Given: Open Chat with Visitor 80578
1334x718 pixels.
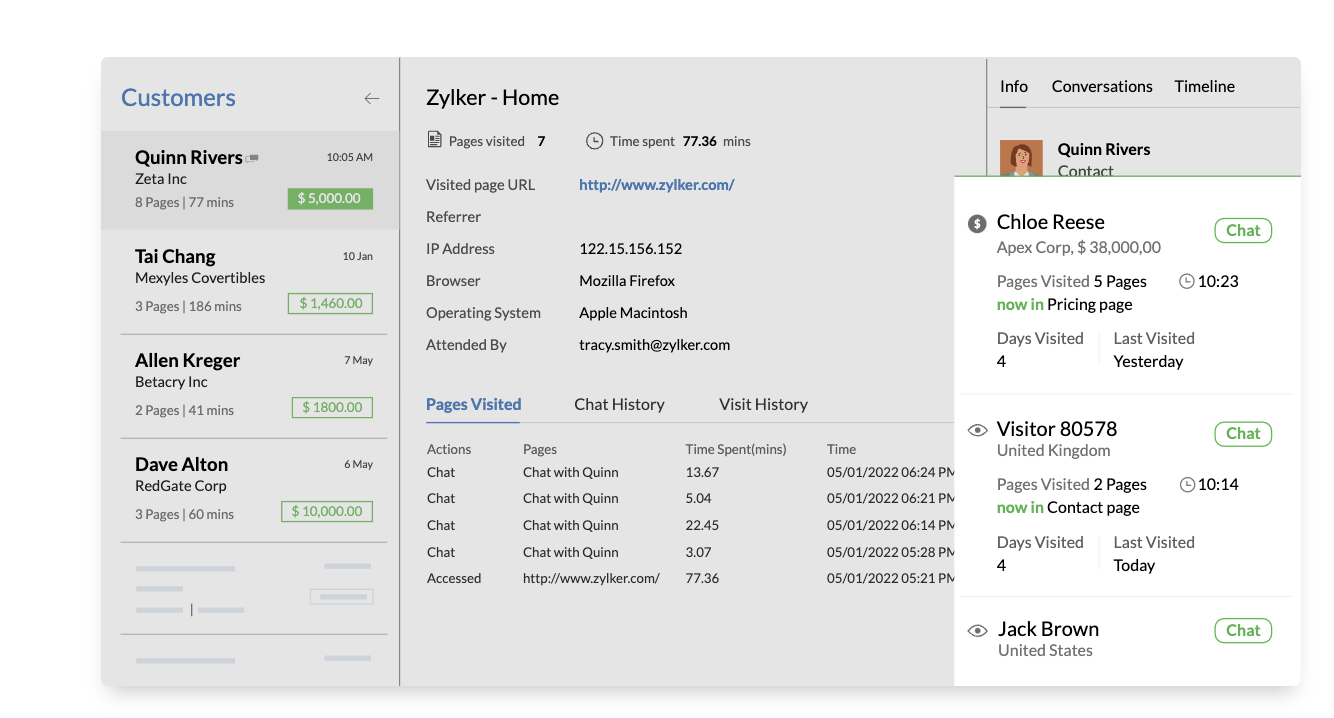Looking at the screenshot, I should pos(1243,434).
